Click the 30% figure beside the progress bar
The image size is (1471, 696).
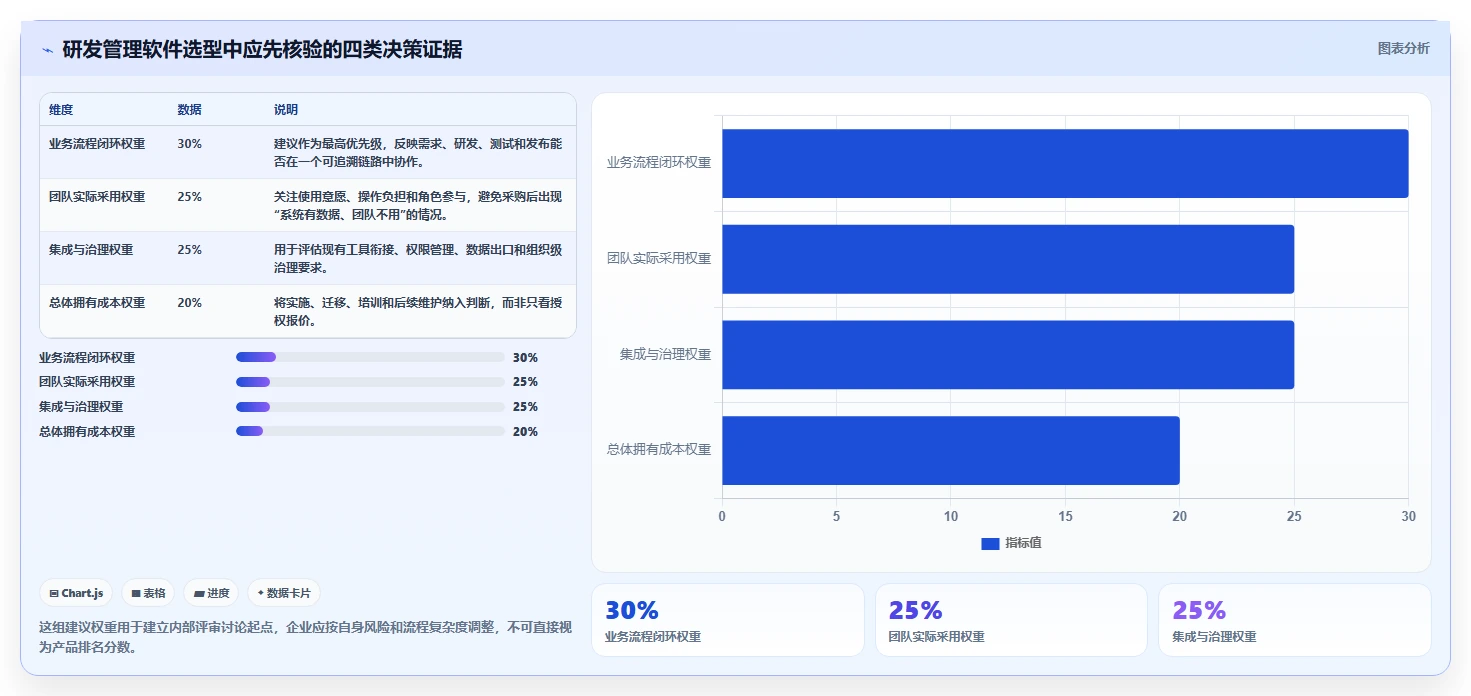(x=525, y=357)
